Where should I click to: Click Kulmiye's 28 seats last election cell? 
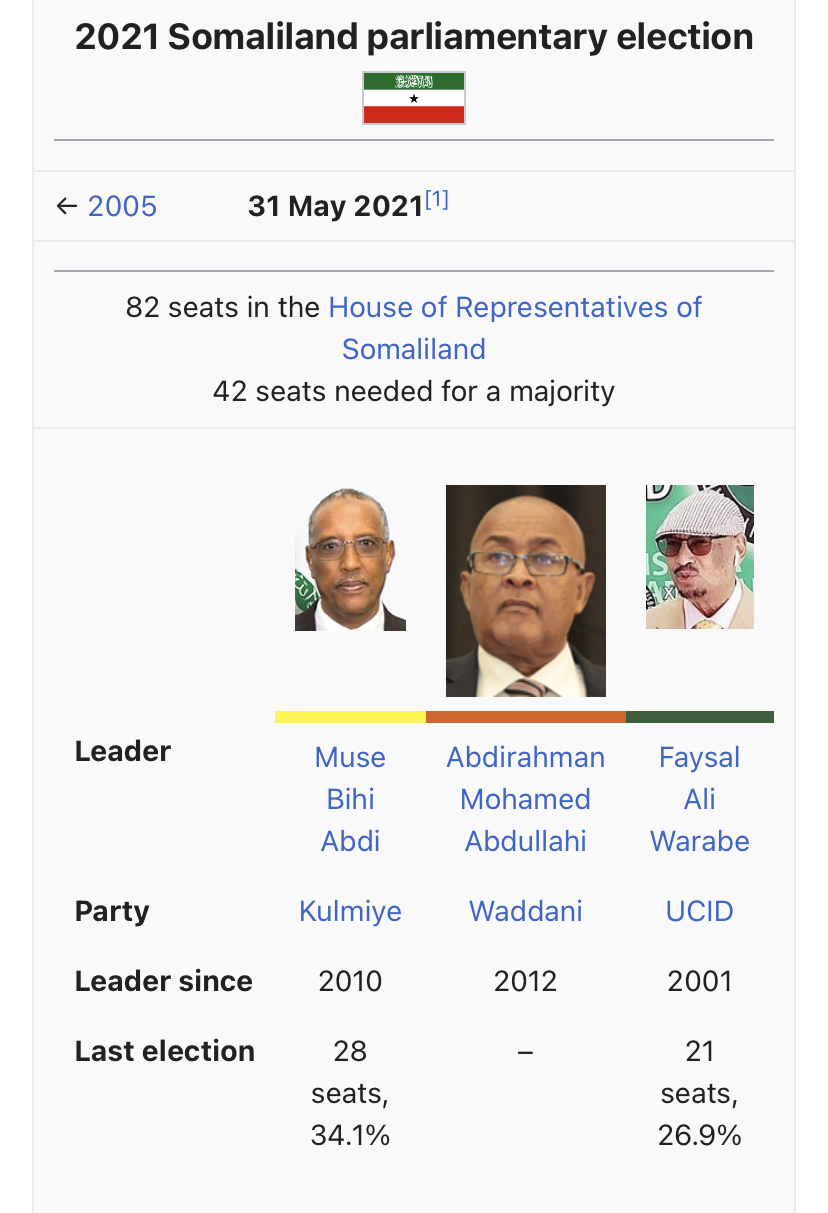point(350,1093)
